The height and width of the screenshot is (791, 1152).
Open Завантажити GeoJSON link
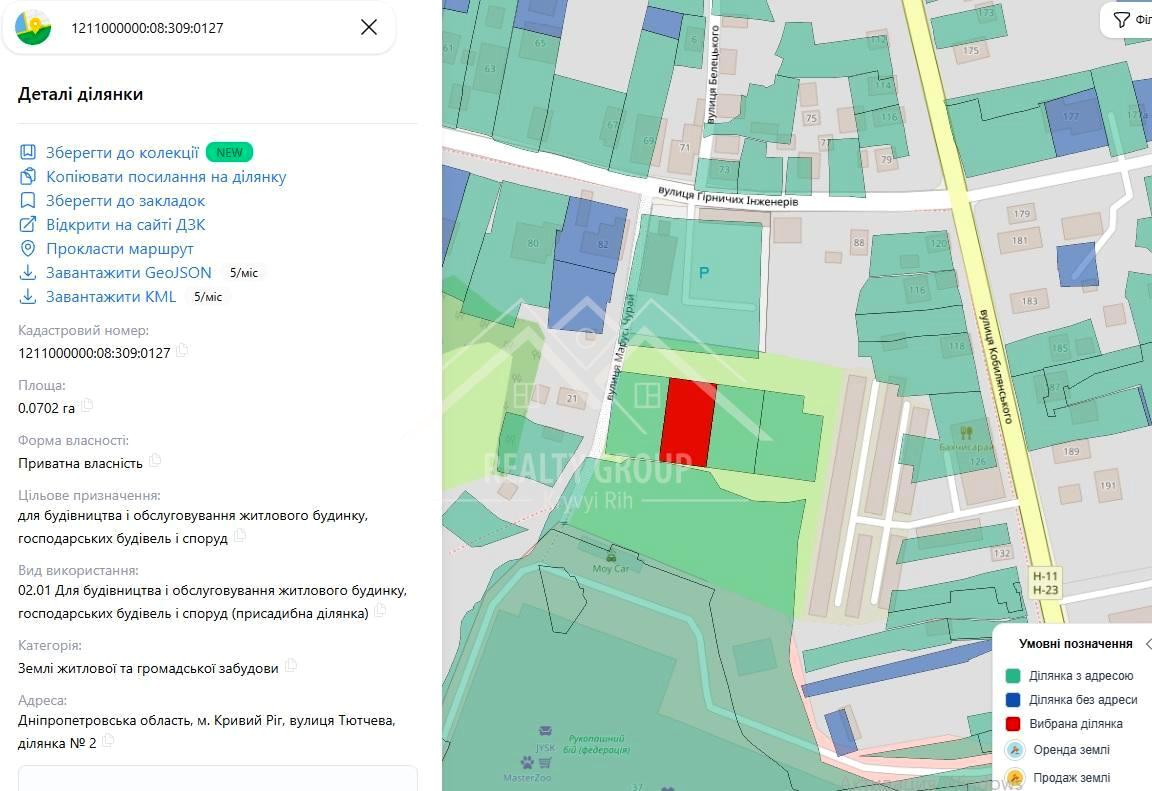pyautogui.click(x=129, y=272)
